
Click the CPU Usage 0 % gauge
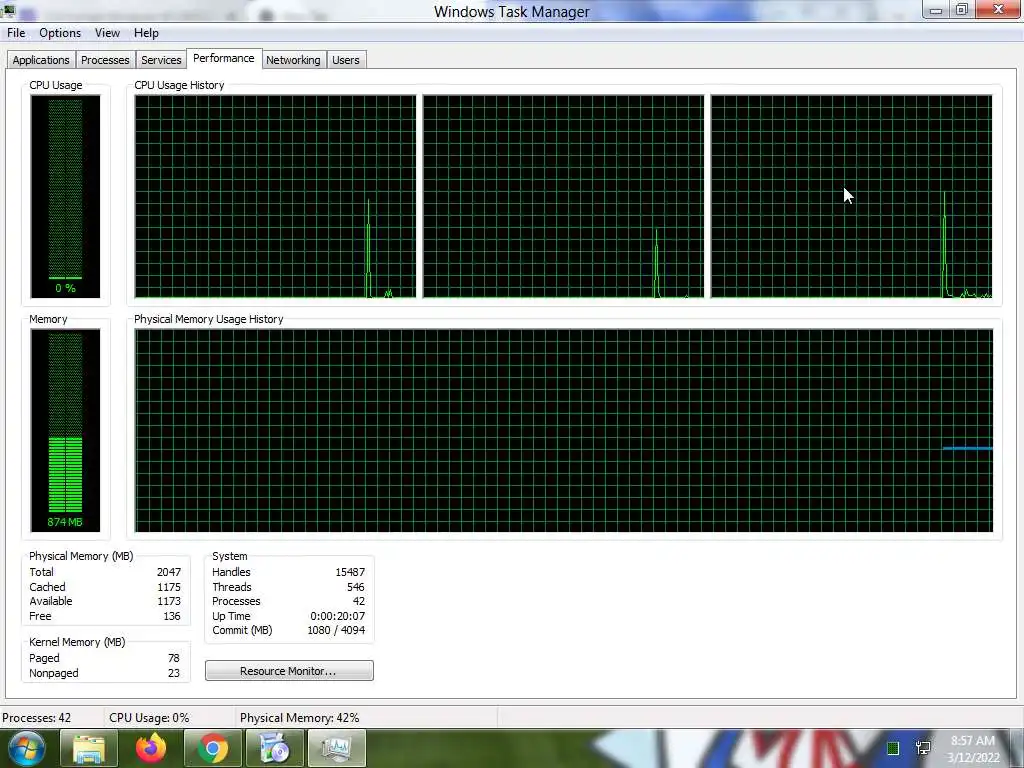coord(65,197)
